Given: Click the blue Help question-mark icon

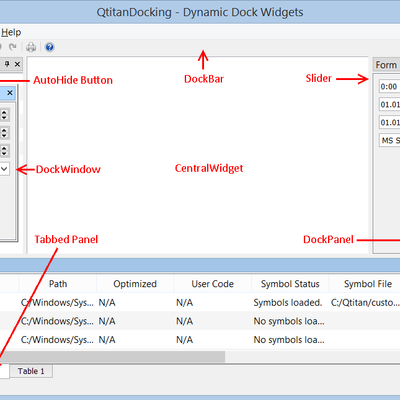Looking at the screenshot, I should (x=49, y=47).
